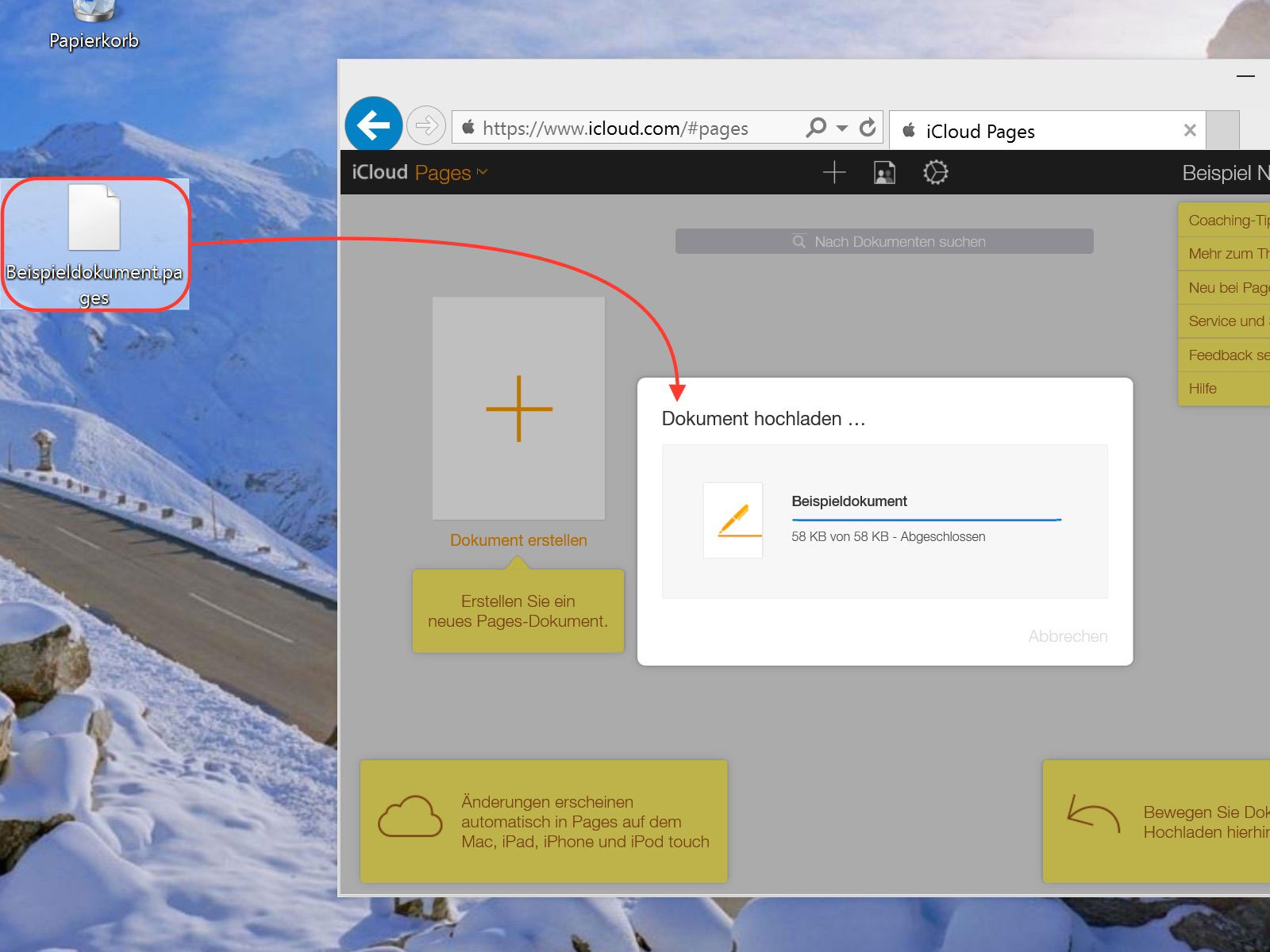Click the curved arrow icon in upload tip

click(1093, 812)
